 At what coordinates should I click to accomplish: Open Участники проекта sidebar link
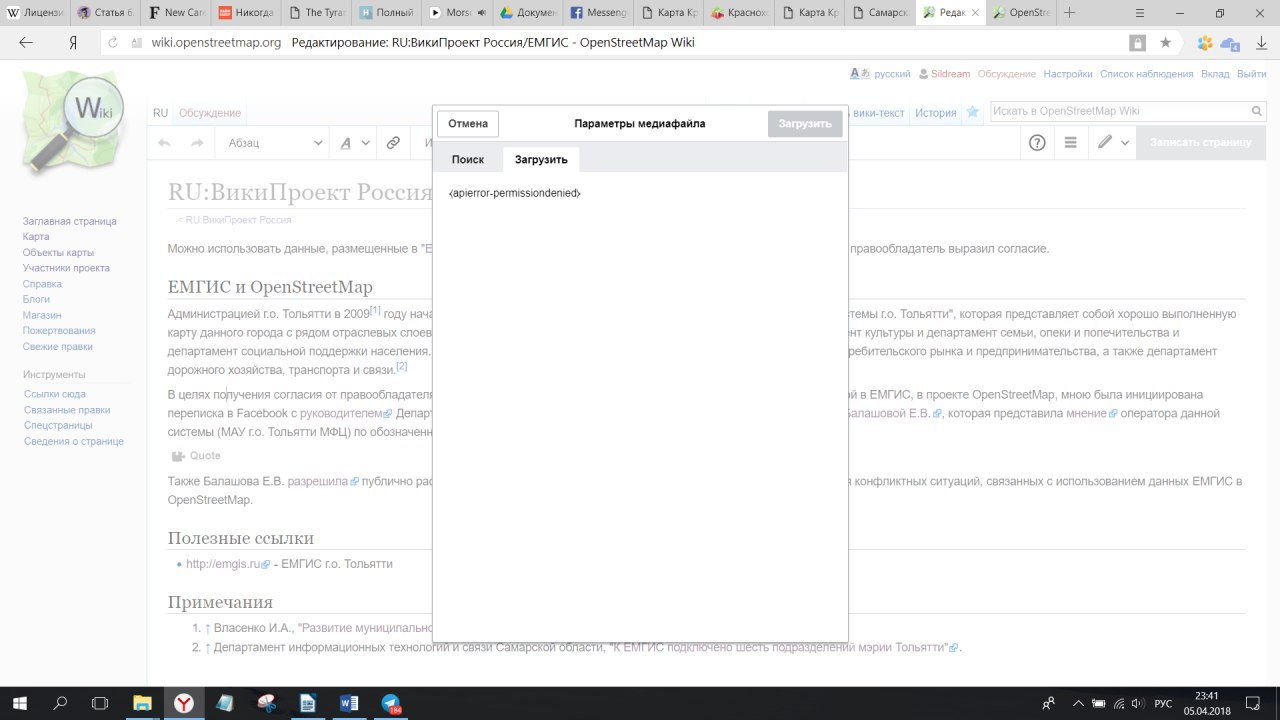click(66, 268)
